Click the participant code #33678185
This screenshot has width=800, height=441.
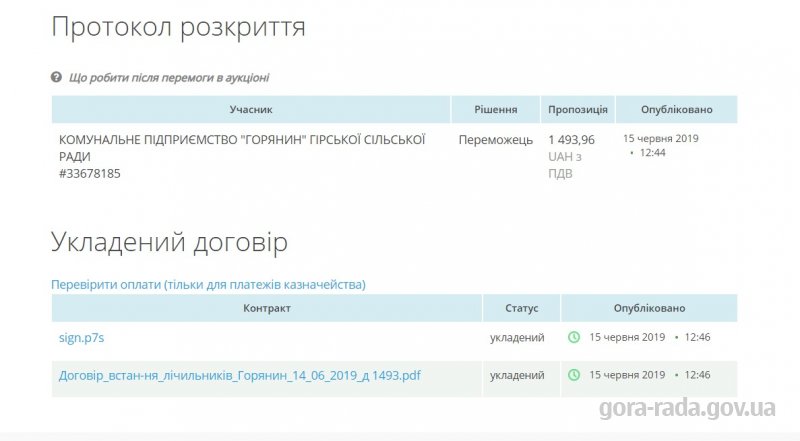[90, 174]
